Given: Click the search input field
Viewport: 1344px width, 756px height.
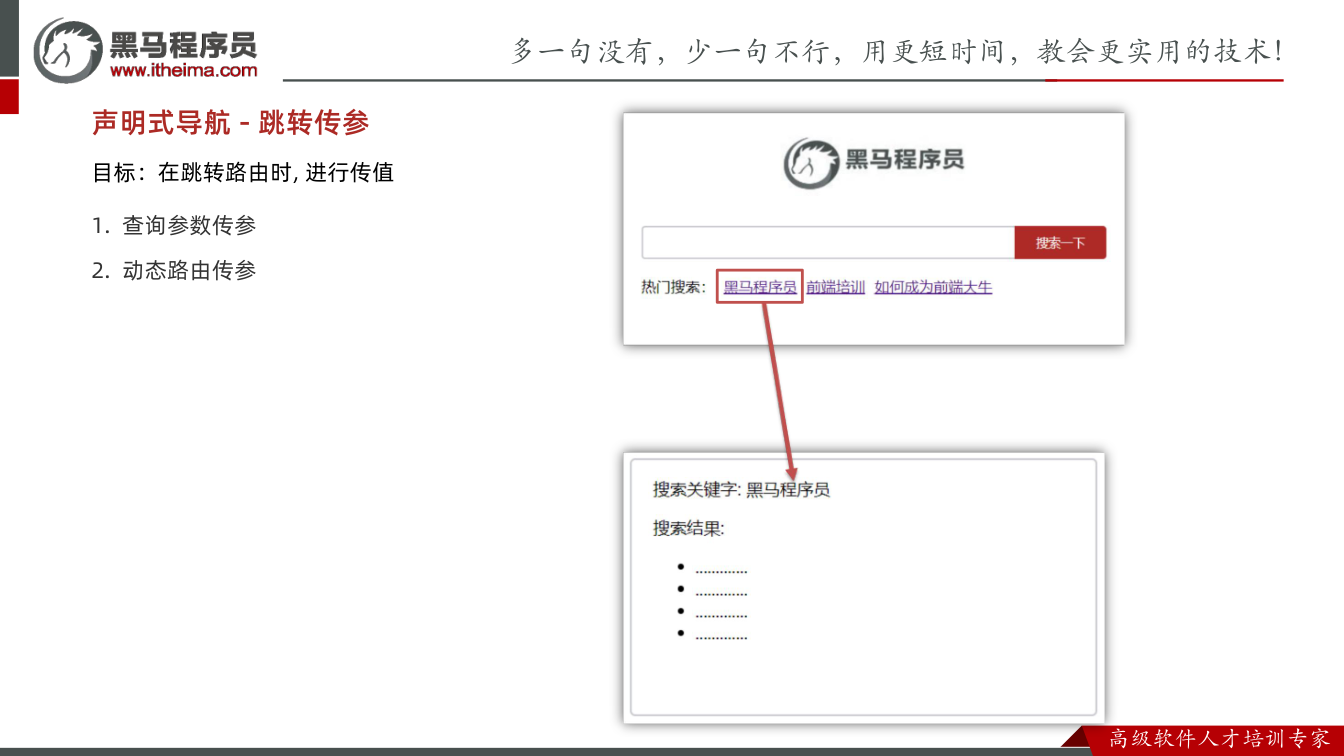Looking at the screenshot, I should click(828, 243).
